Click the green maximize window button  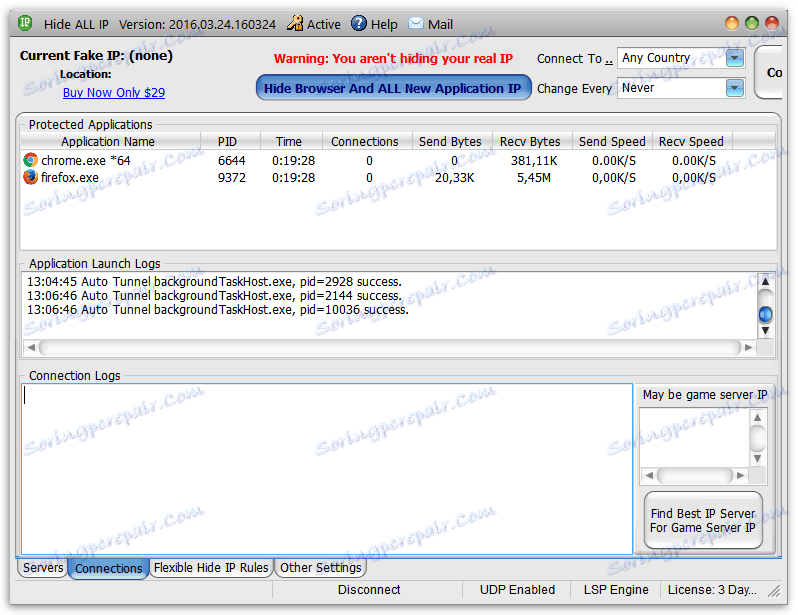752,23
